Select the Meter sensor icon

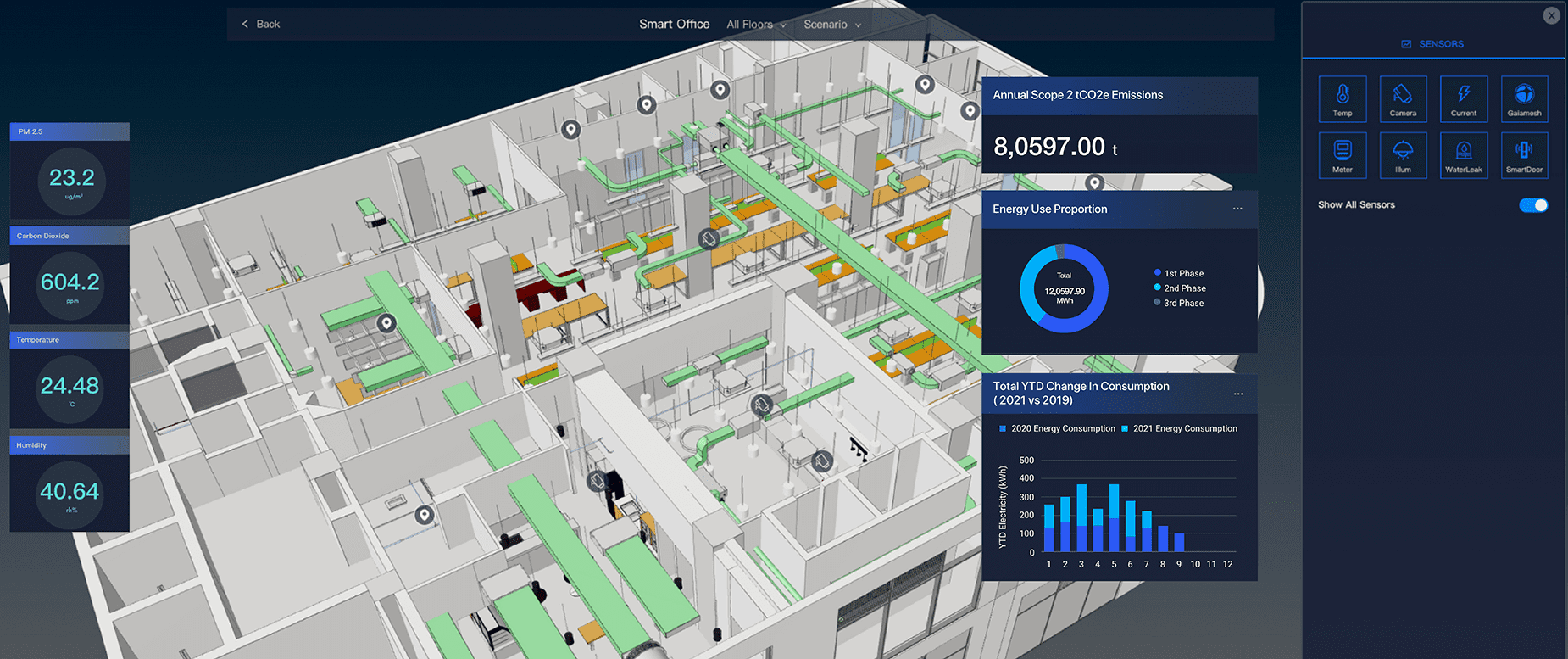(x=1342, y=155)
